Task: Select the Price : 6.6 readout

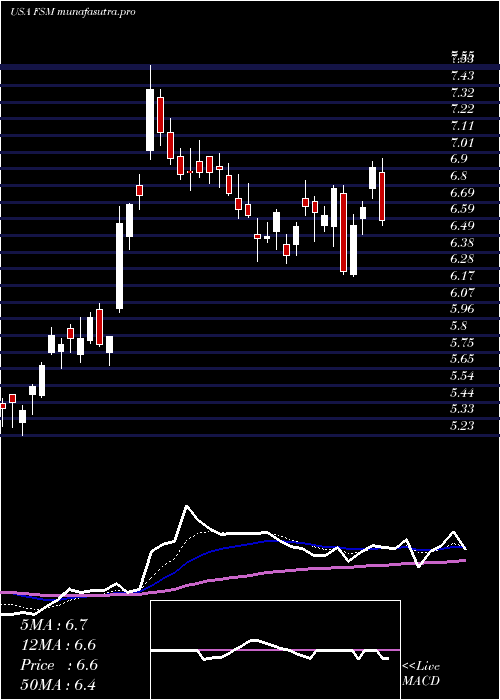Action: coord(58,665)
